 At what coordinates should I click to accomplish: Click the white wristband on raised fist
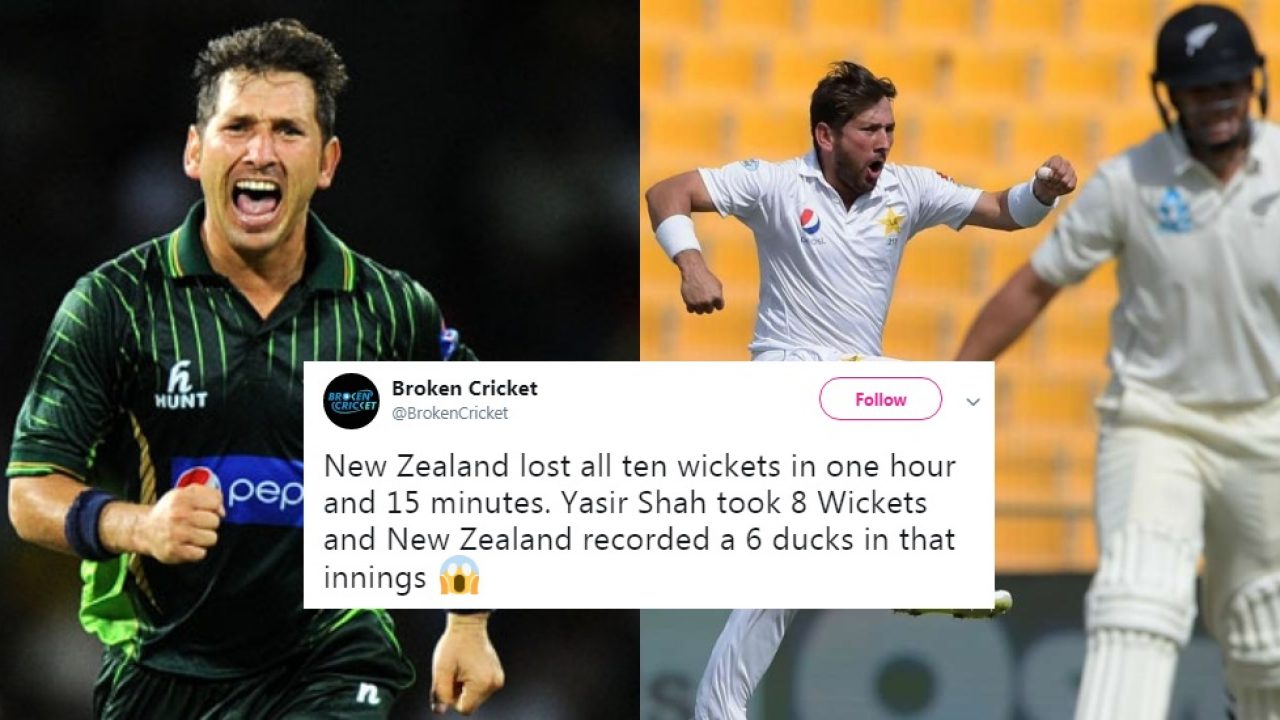click(1028, 204)
